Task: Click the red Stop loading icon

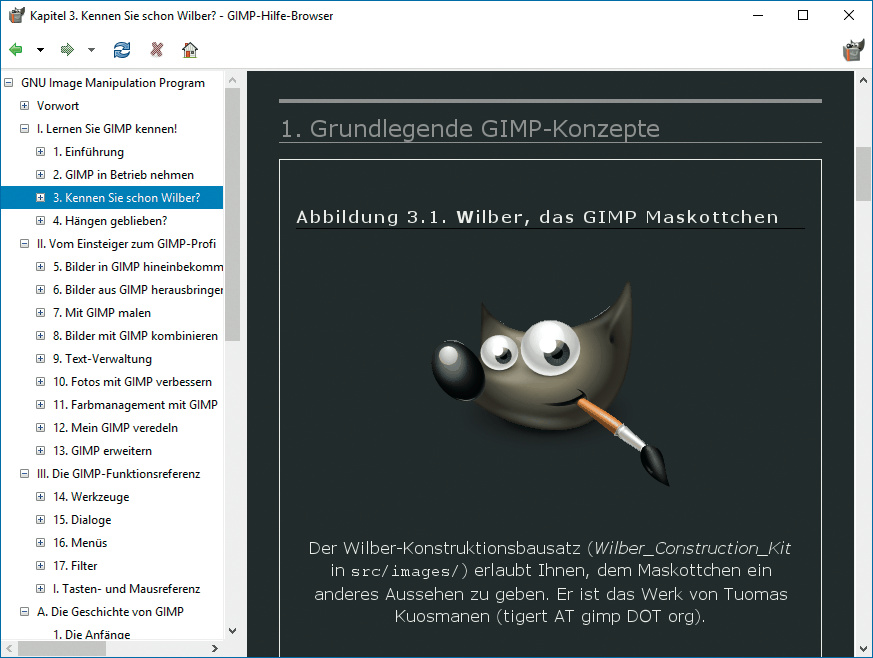Action: (157, 50)
